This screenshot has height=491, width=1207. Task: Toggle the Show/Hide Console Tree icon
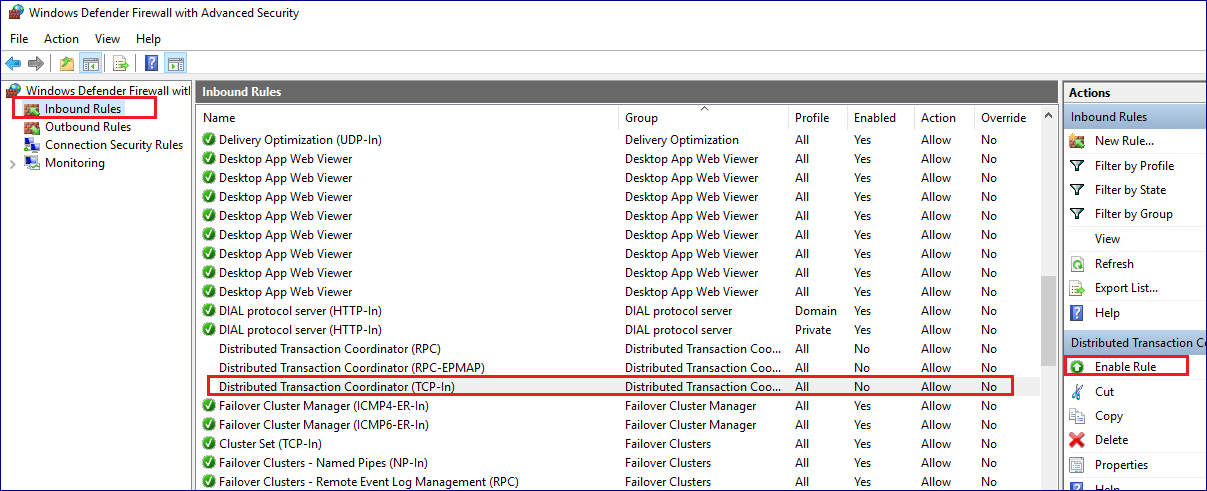[x=91, y=64]
